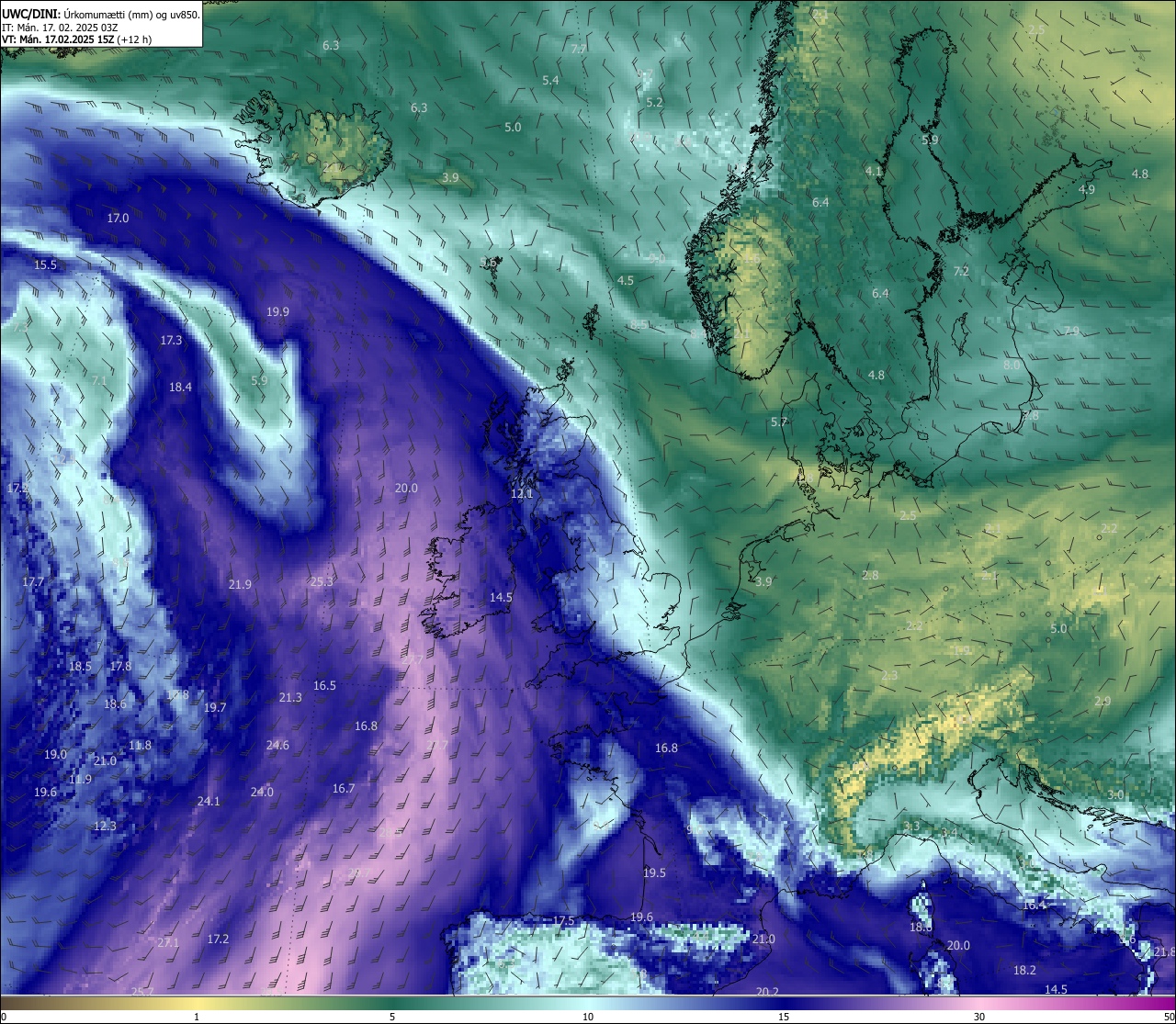The image size is (1176, 1024).
Task: Click the colorbar tick labeled 15
Action: [784, 1017]
